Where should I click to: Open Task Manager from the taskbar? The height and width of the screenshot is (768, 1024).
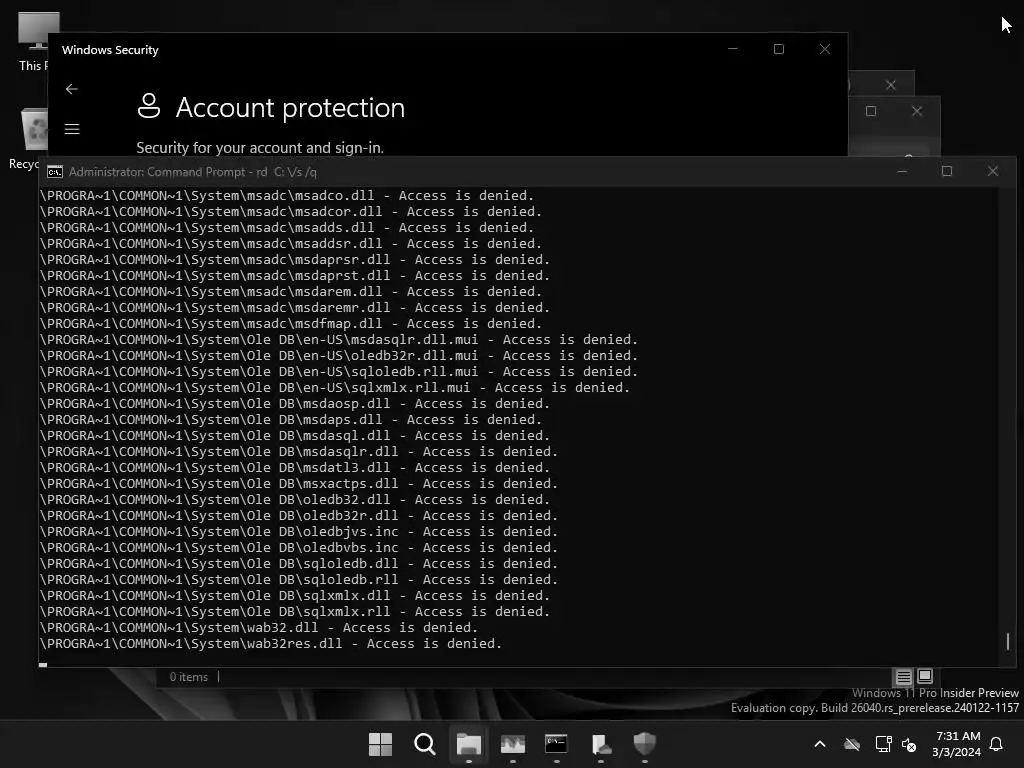tap(513, 744)
